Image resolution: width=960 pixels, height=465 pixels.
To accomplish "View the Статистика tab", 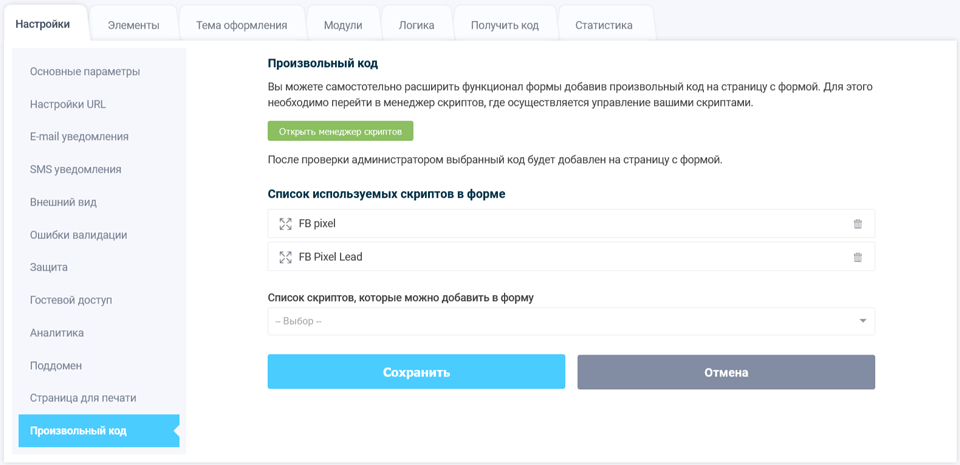I will [x=604, y=25].
